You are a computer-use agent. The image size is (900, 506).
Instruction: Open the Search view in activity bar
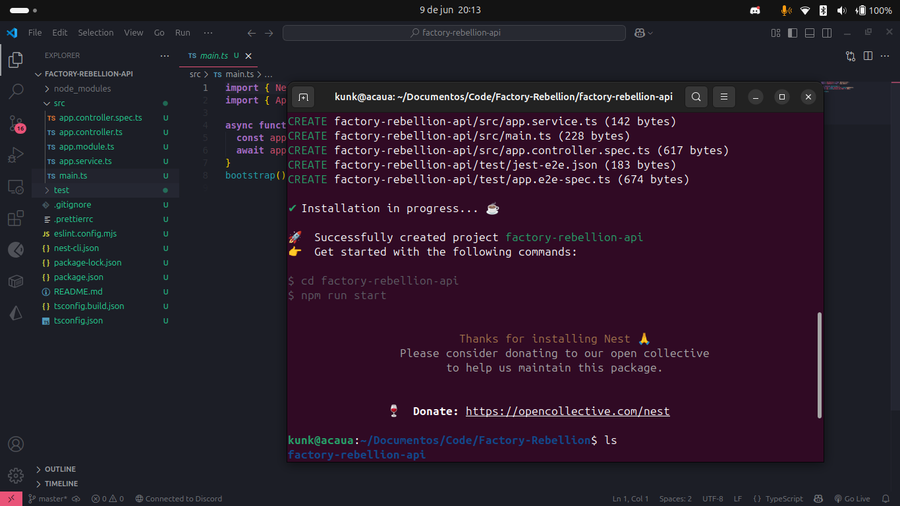click(15, 91)
